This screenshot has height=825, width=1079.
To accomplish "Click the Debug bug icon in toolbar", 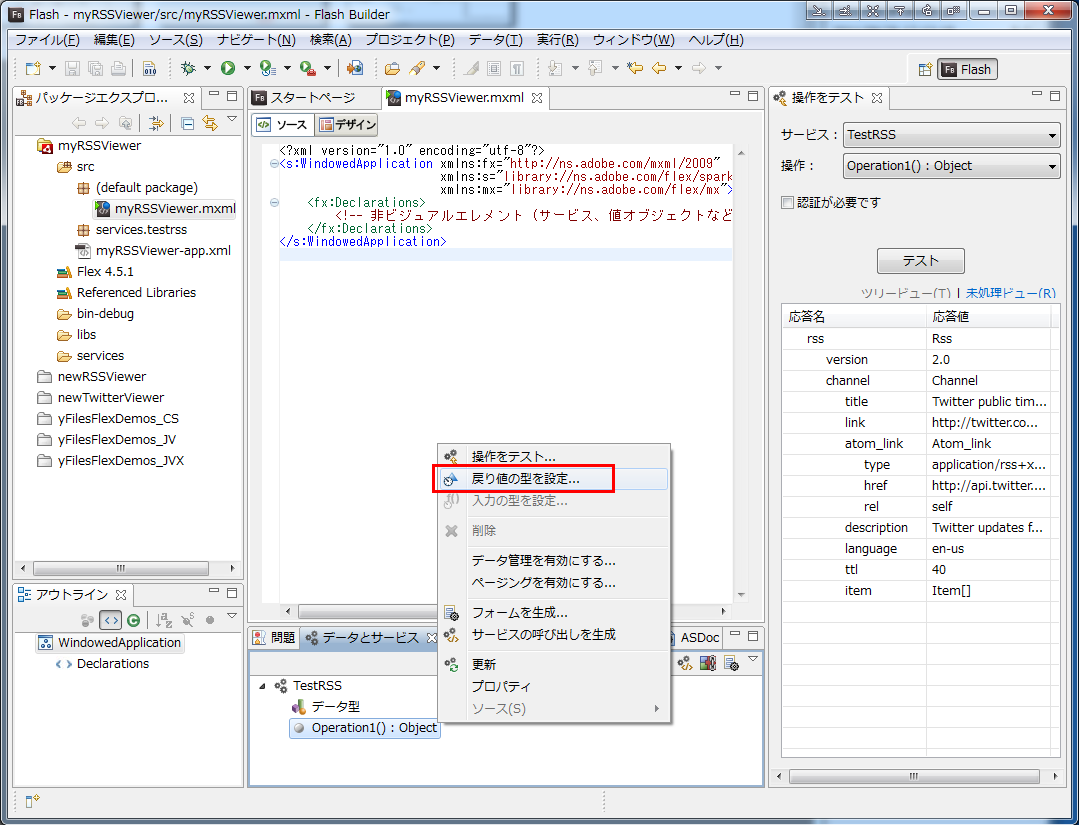I will coord(188,68).
